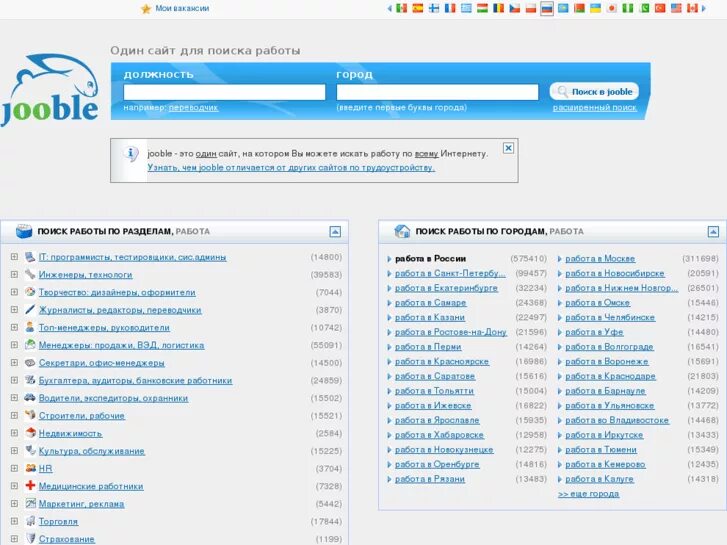The height and width of the screenshot is (545, 727).
Task: Open расширенный поиск advanced search
Action: tap(594, 108)
